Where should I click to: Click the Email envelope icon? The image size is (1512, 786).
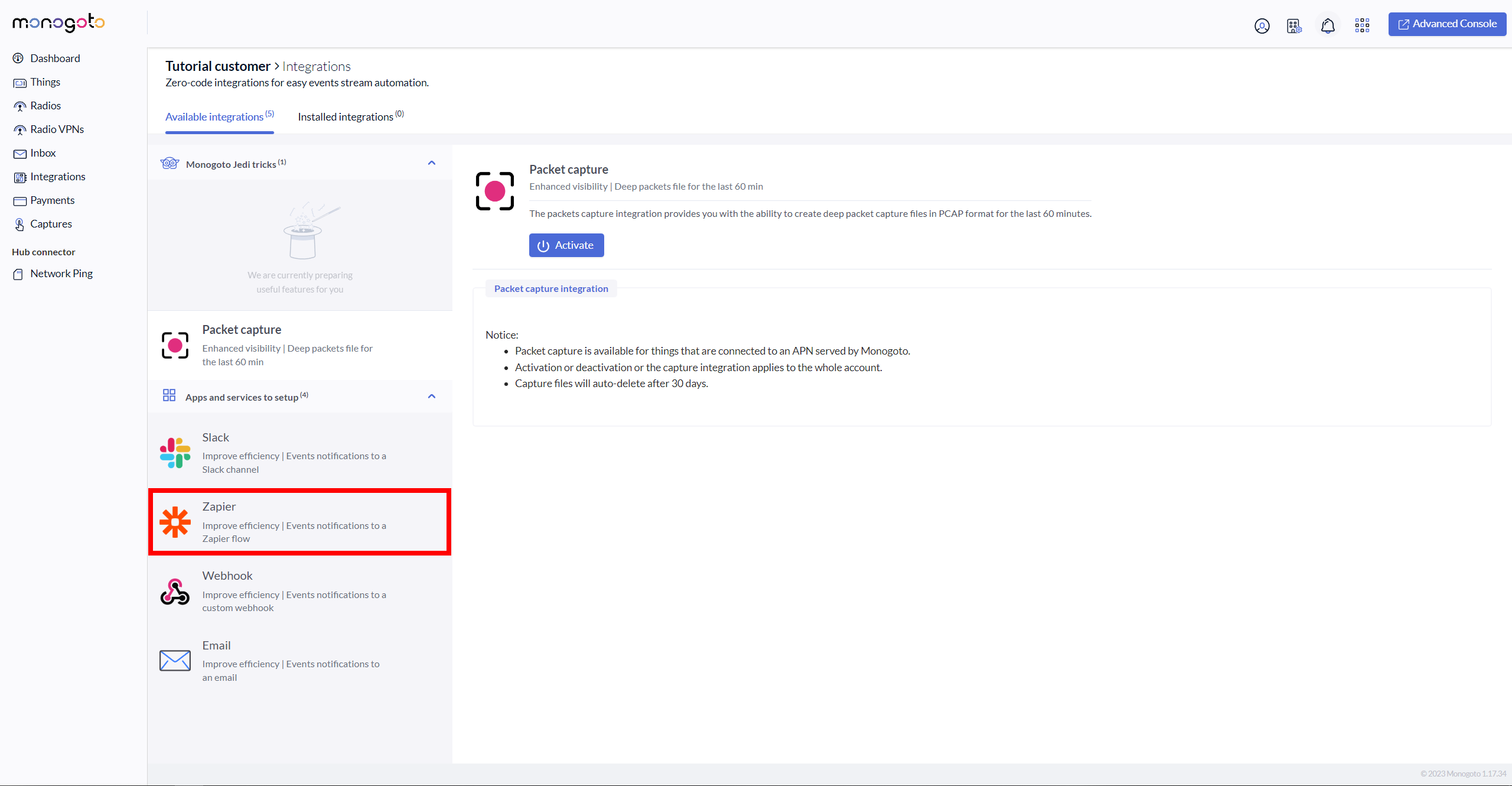(175, 661)
